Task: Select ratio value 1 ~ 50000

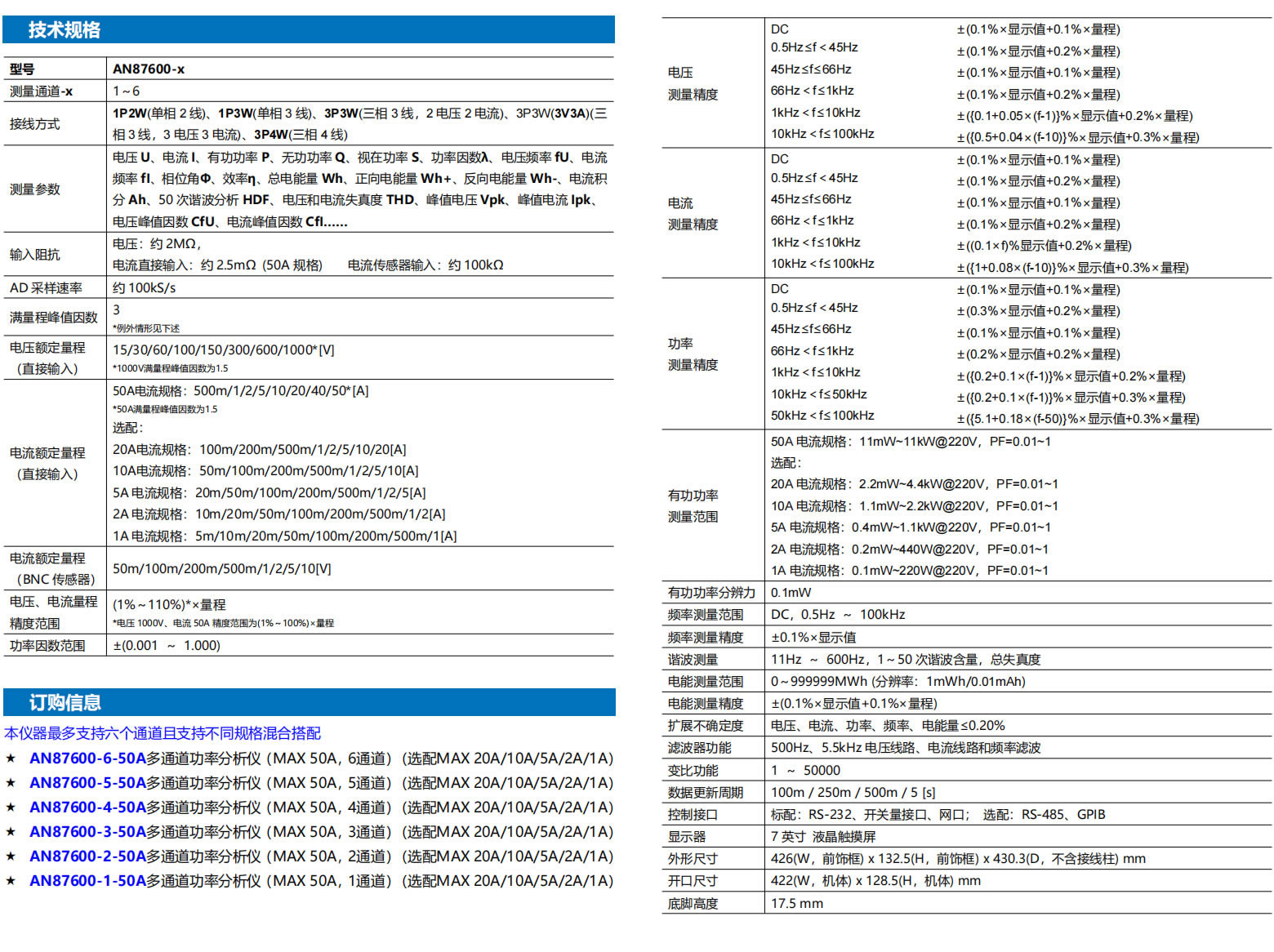Action: [x=805, y=771]
